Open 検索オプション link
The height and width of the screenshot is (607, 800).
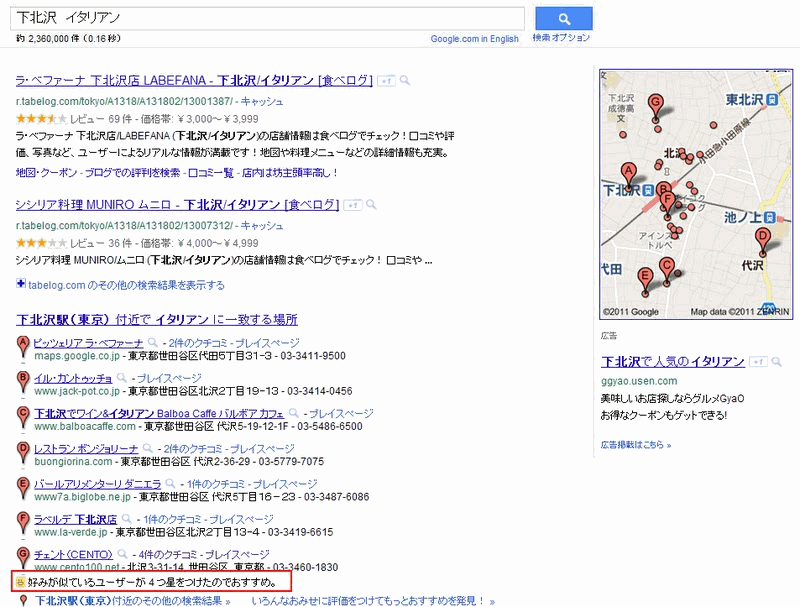click(561, 38)
